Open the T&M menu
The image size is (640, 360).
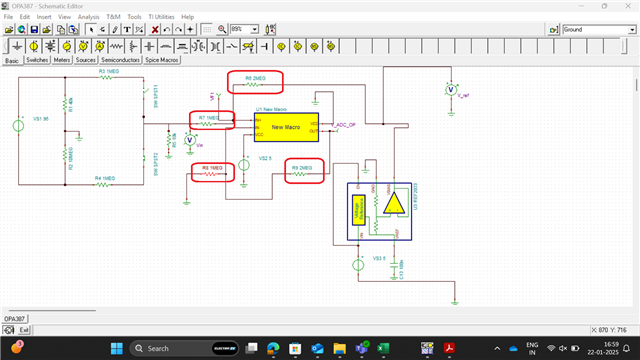pyautogui.click(x=113, y=17)
